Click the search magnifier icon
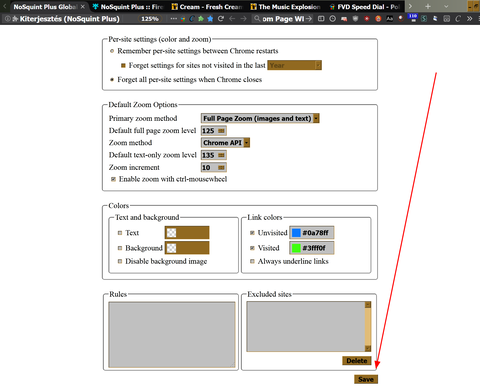The width and height of the screenshot is (480, 387). pos(257,19)
